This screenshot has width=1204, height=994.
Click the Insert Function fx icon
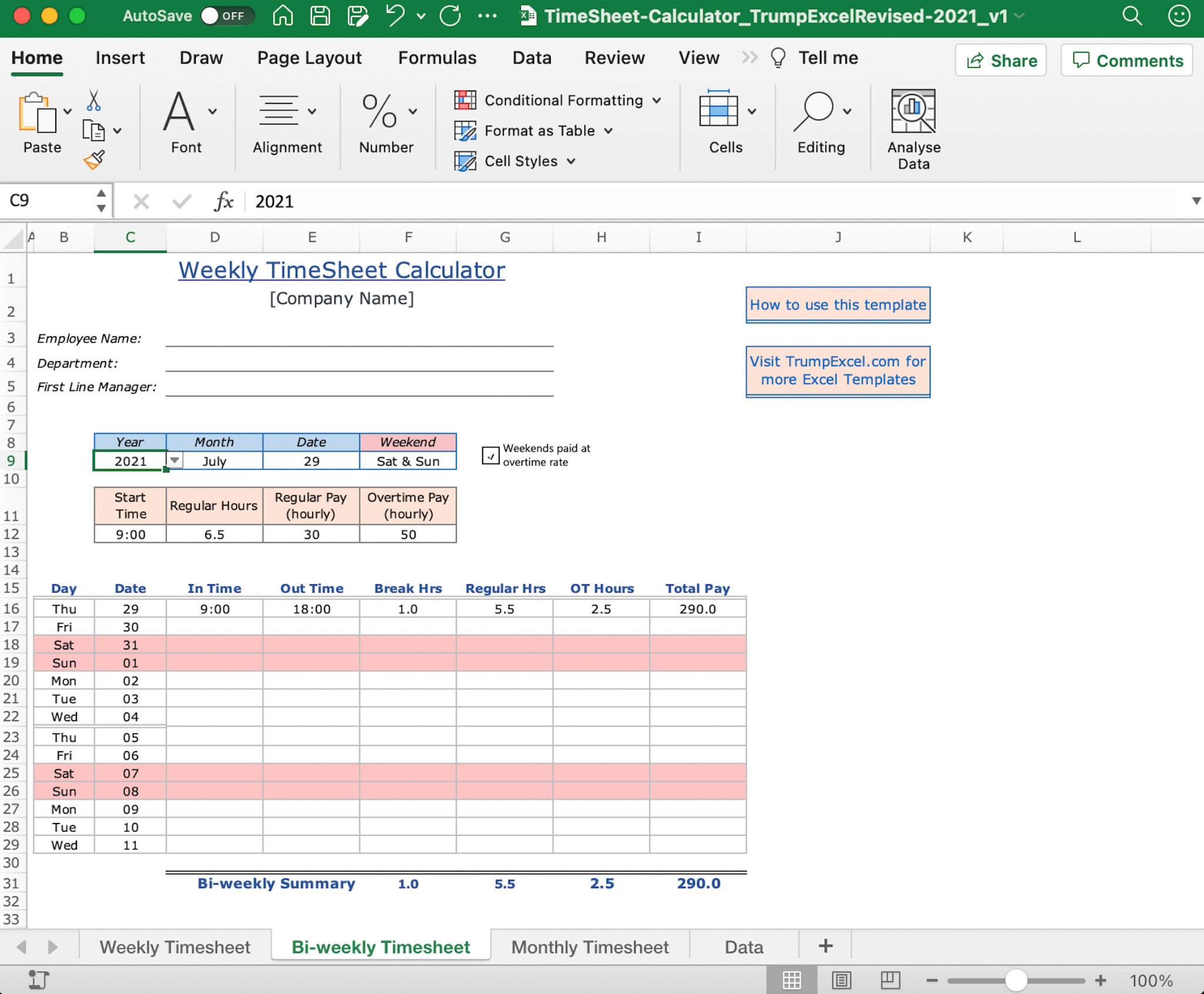(x=223, y=202)
